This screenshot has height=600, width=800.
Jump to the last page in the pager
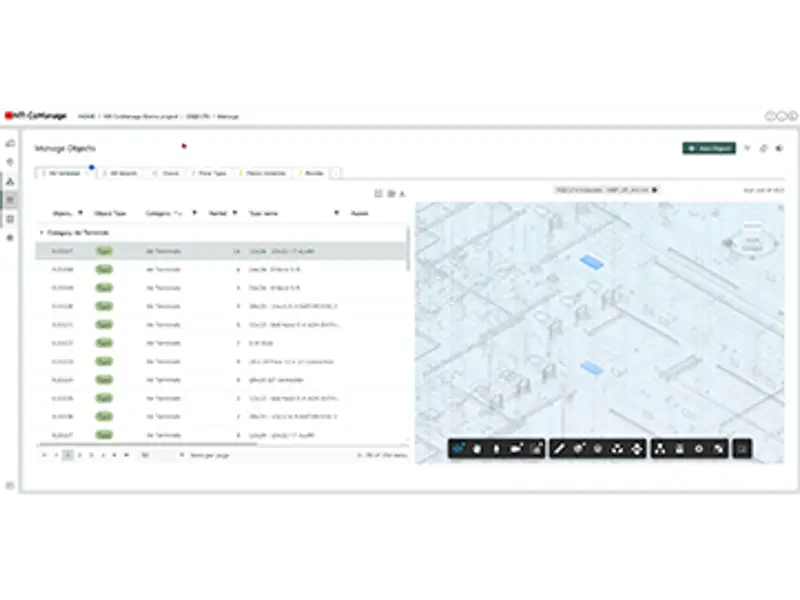(127, 455)
